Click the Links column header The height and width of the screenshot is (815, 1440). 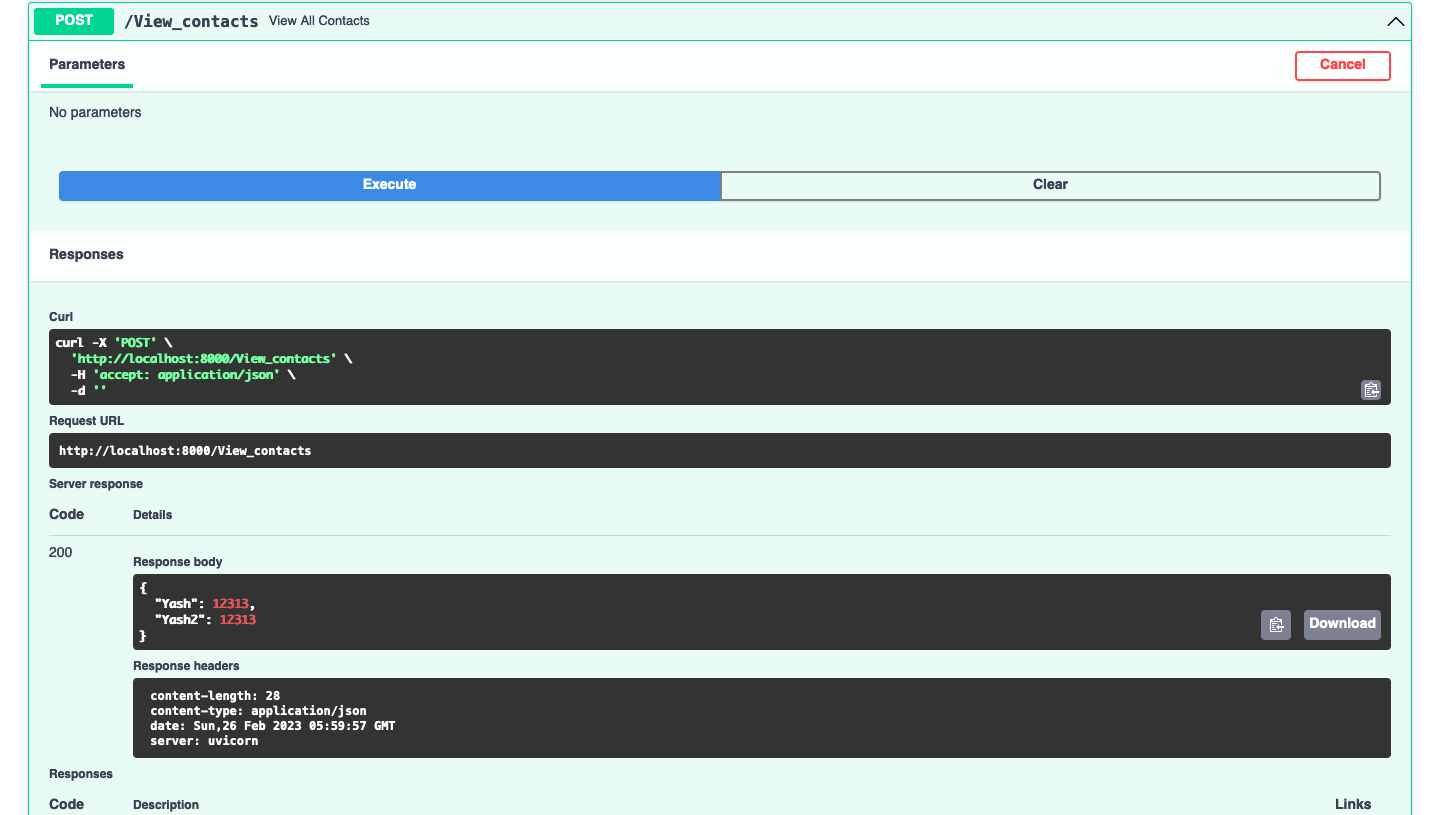(x=1352, y=804)
